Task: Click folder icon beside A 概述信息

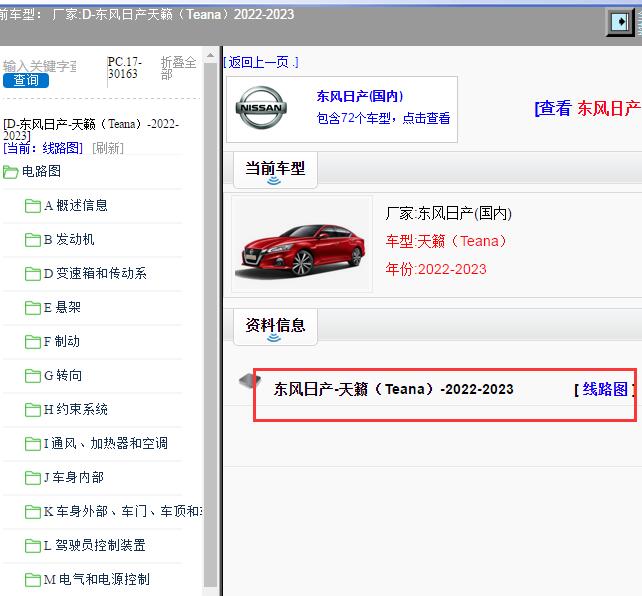Action: tap(33, 206)
